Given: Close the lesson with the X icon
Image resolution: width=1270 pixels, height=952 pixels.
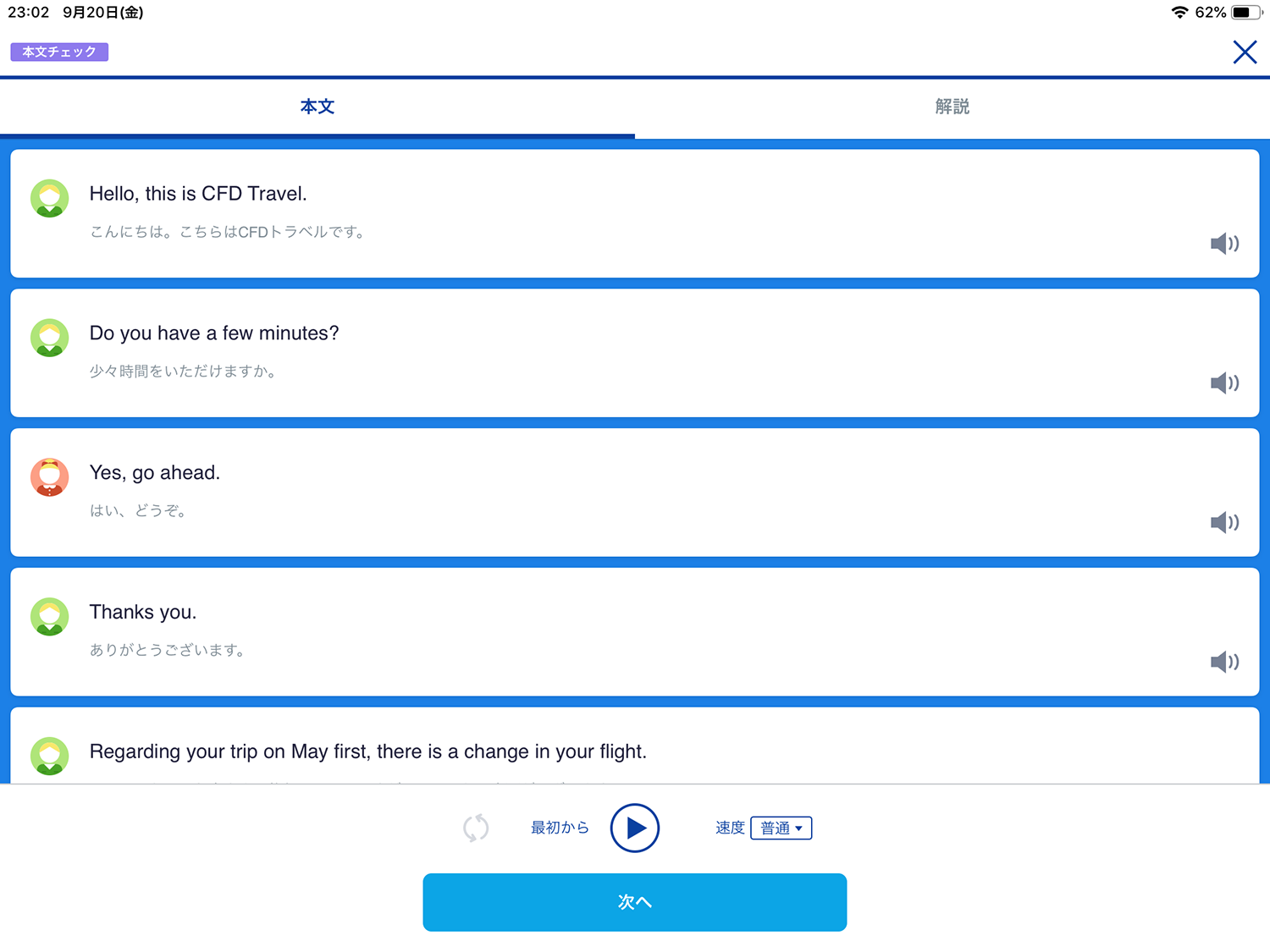Looking at the screenshot, I should click(1244, 52).
